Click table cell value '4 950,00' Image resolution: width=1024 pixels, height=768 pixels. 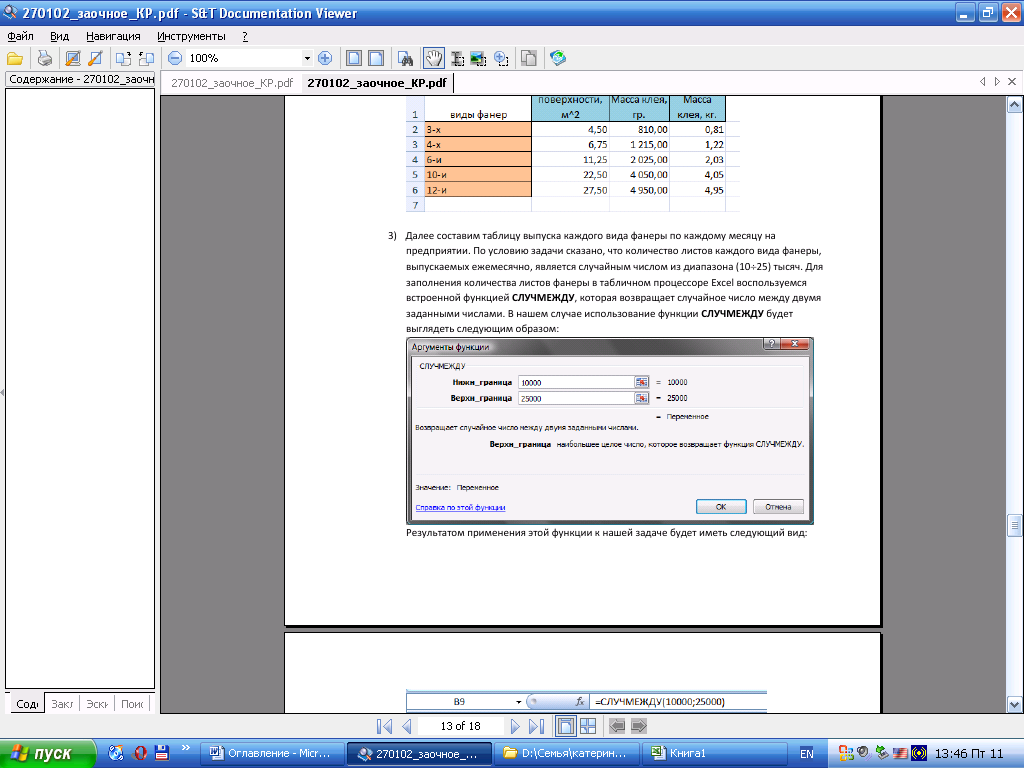point(648,190)
